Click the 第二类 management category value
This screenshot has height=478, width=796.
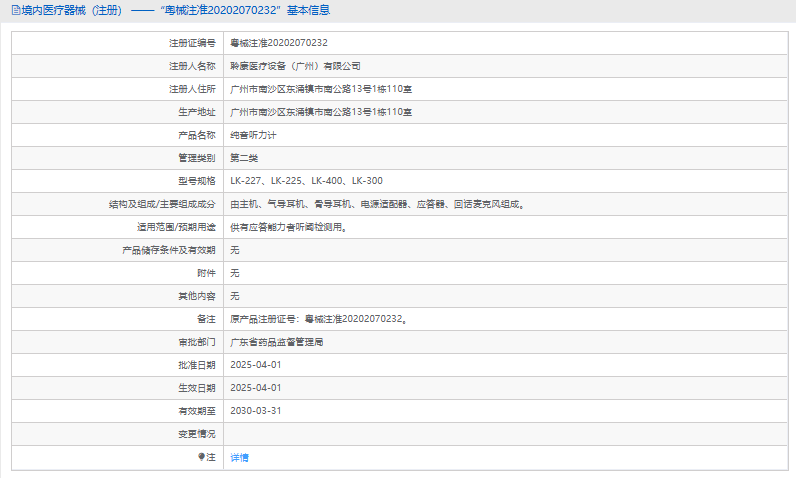(x=244, y=158)
